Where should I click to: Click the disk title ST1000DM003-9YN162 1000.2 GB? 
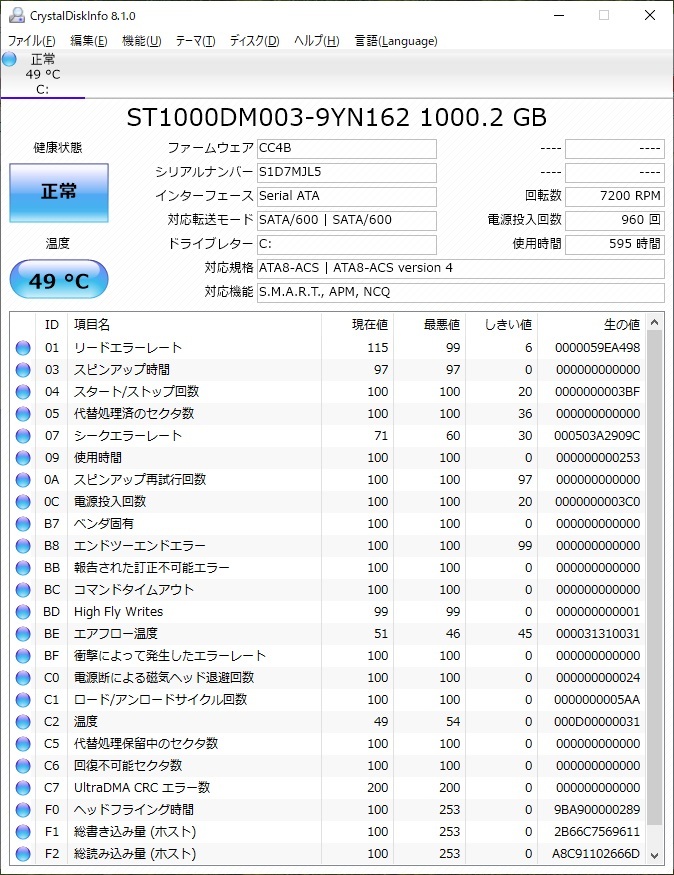coord(336,118)
